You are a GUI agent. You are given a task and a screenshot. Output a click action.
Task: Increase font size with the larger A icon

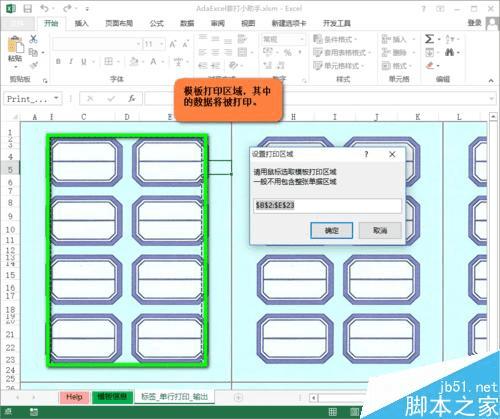click(173, 44)
